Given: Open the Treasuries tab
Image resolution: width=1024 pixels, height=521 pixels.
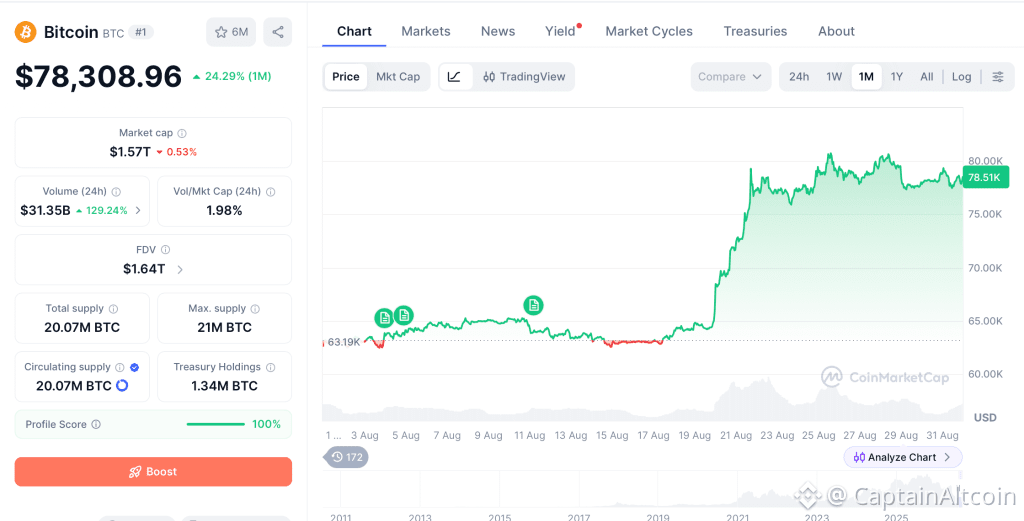Looking at the screenshot, I should 755,31.
